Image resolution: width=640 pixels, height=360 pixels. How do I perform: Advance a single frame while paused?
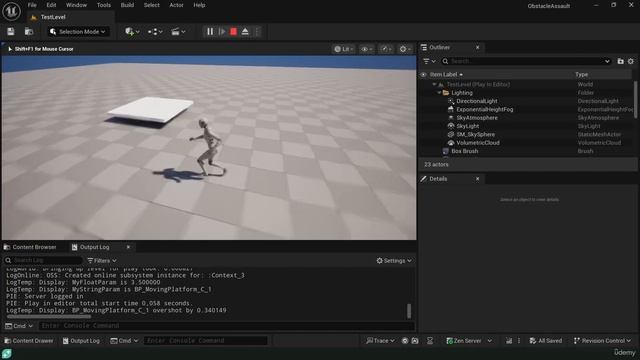point(222,31)
